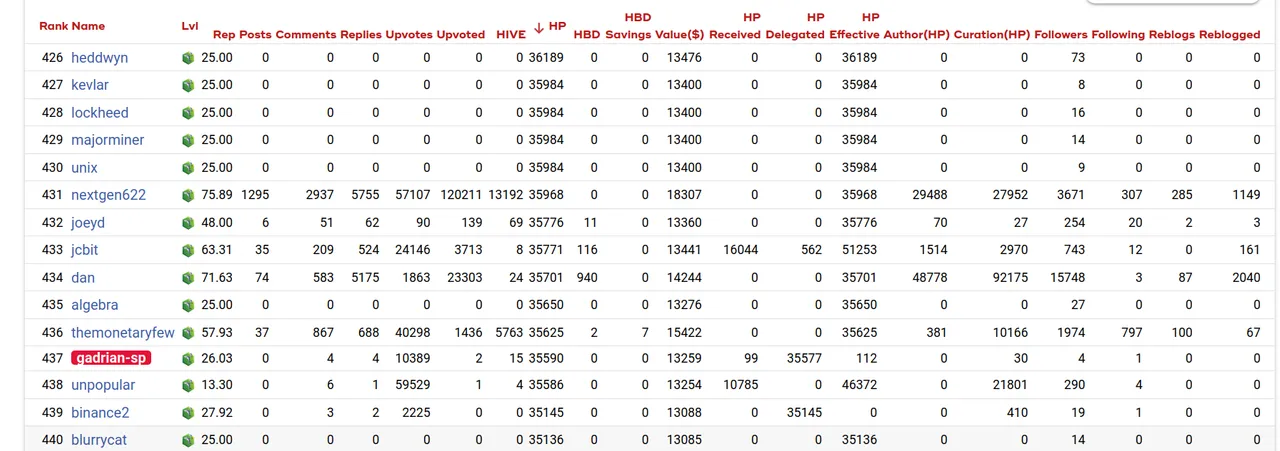Sort by the Followers column header
The image size is (1280, 451).
[x=1061, y=34]
